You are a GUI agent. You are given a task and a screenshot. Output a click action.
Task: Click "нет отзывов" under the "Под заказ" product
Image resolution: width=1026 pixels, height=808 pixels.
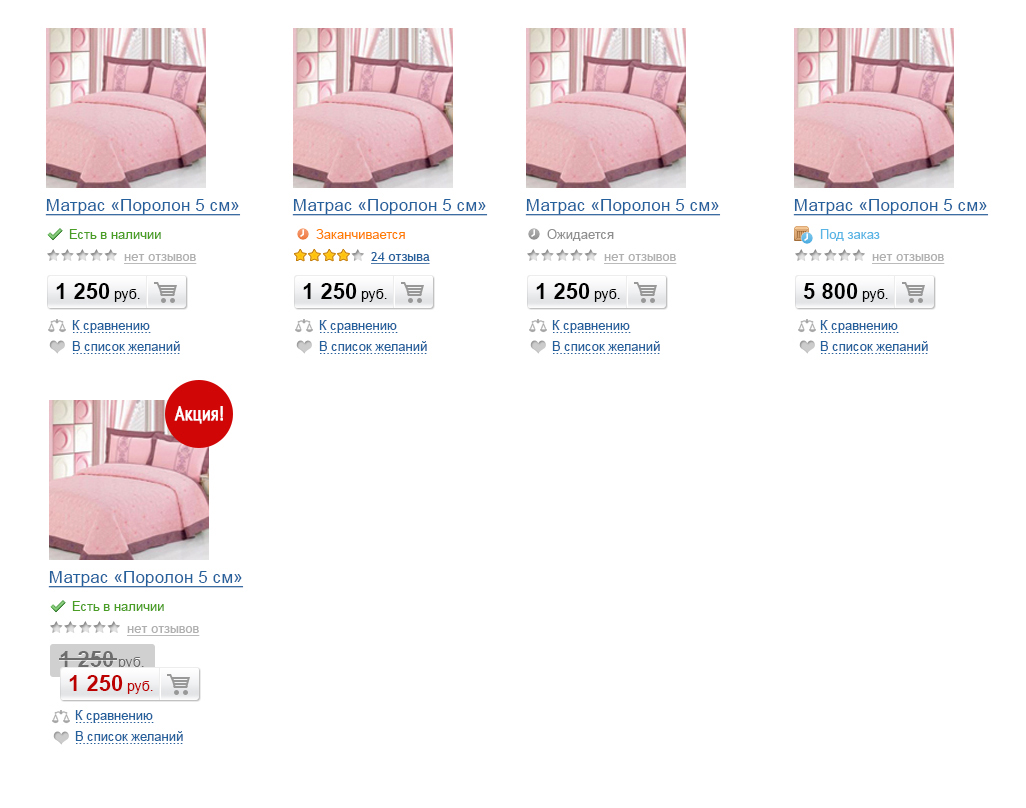click(907, 257)
